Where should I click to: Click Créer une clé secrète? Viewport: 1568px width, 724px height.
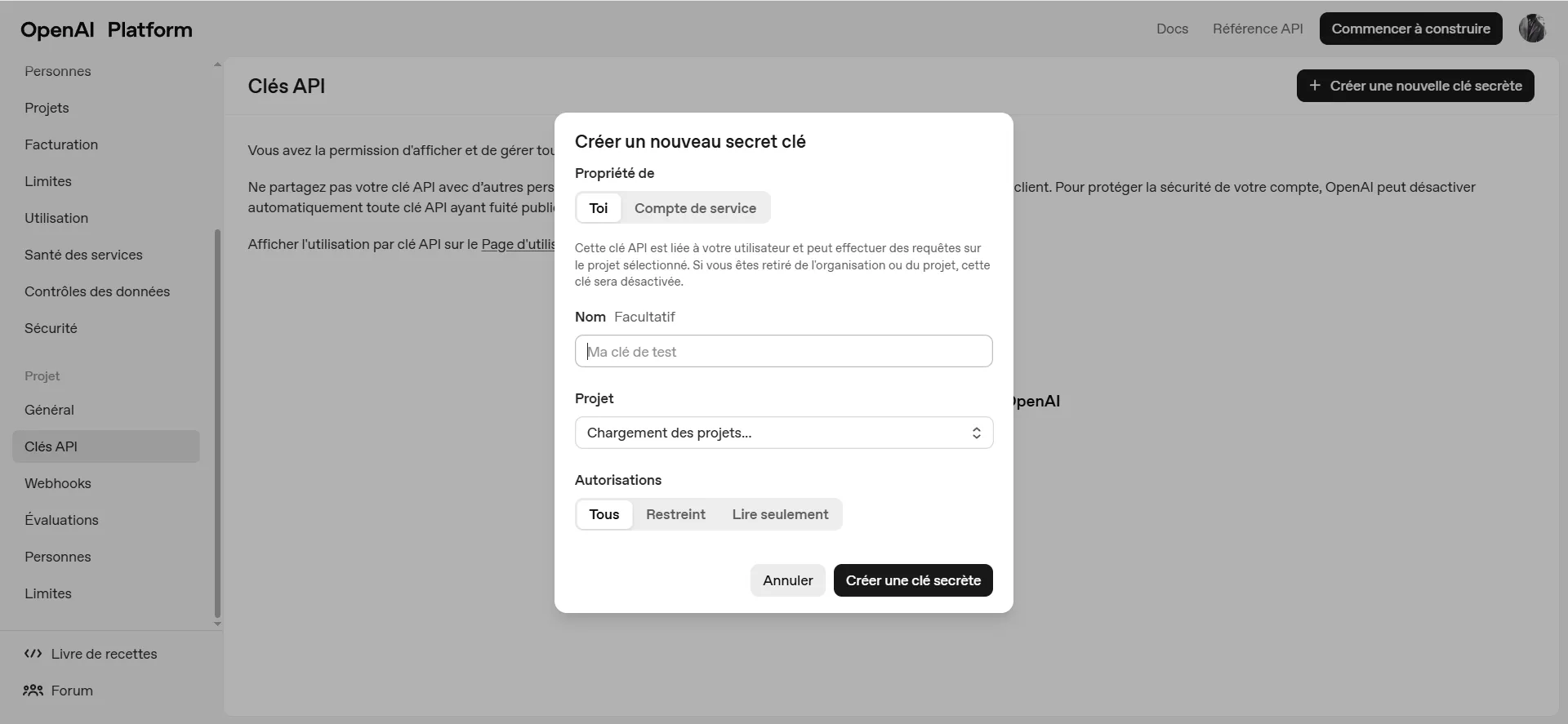[x=912, y=580]
